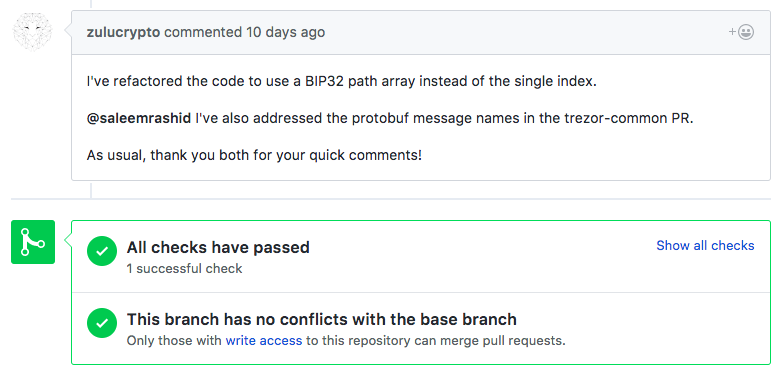Click green checkmark beside All checks have passed
This screenshot has width=784, height=374.
[x=102, y=251]
